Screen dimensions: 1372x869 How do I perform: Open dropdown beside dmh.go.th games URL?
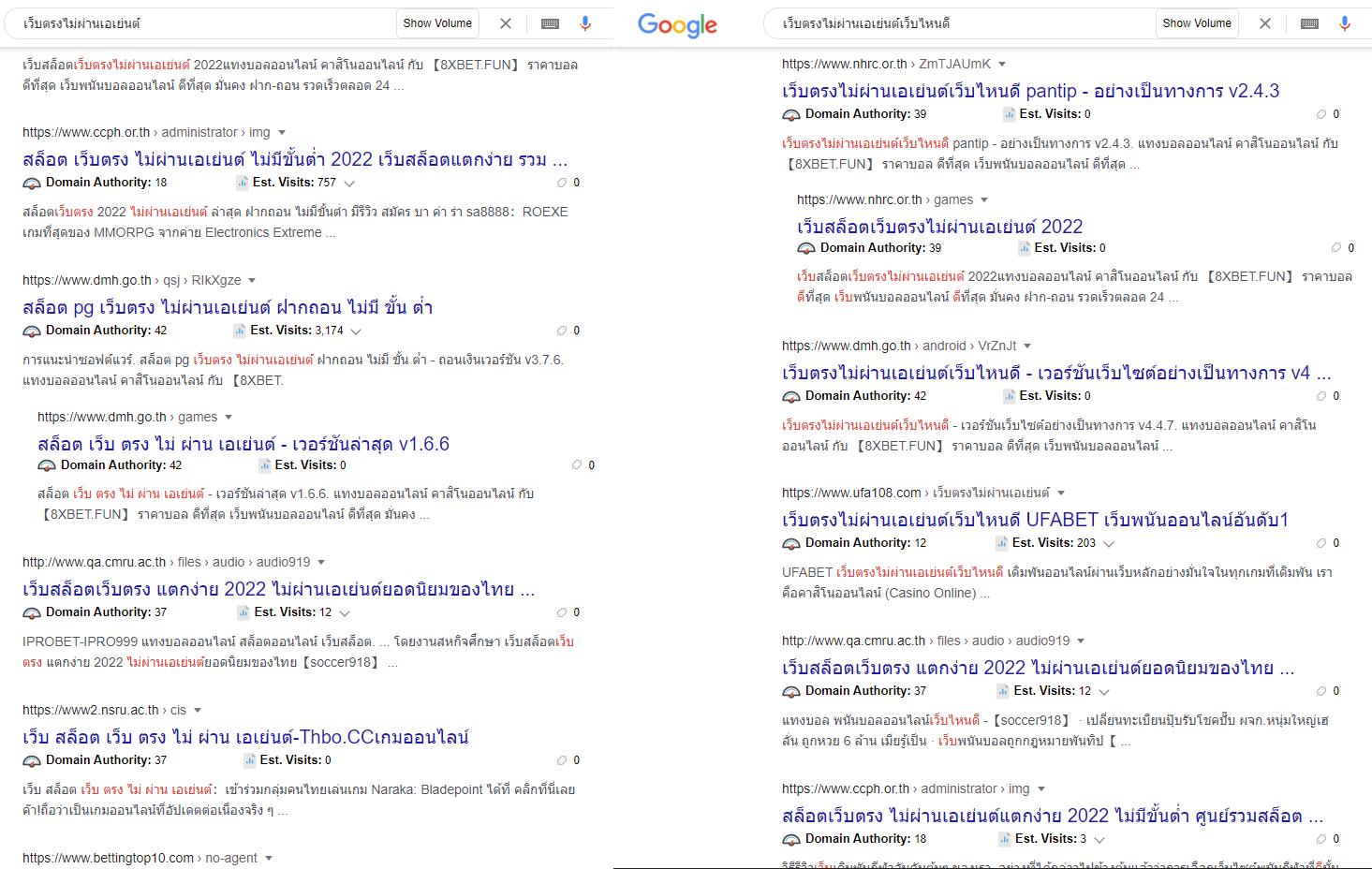[229, 418]
